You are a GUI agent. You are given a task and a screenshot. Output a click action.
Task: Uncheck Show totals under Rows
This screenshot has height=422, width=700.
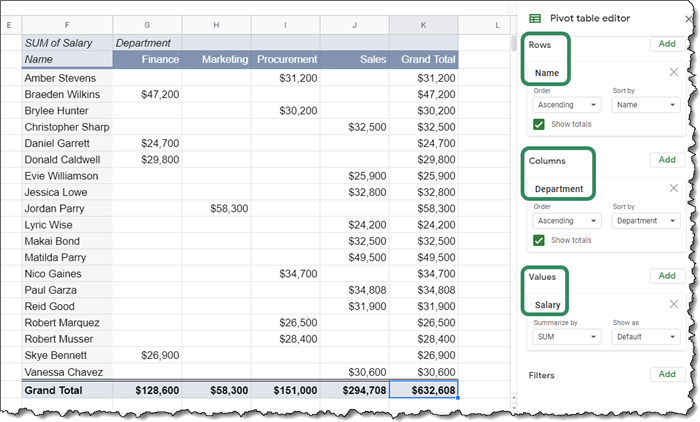point(539,124)
